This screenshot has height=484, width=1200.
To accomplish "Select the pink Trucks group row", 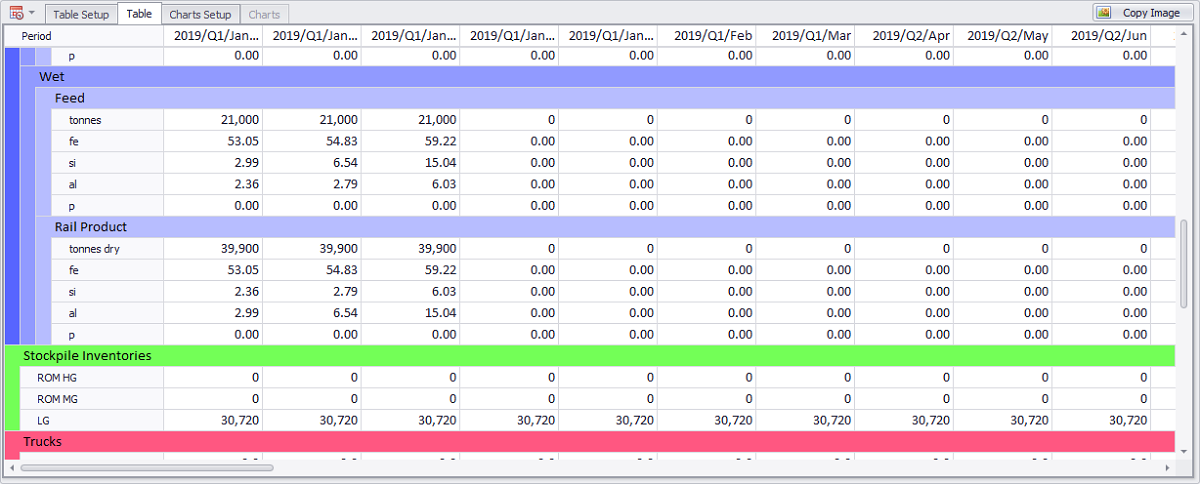I will (44, 441).
